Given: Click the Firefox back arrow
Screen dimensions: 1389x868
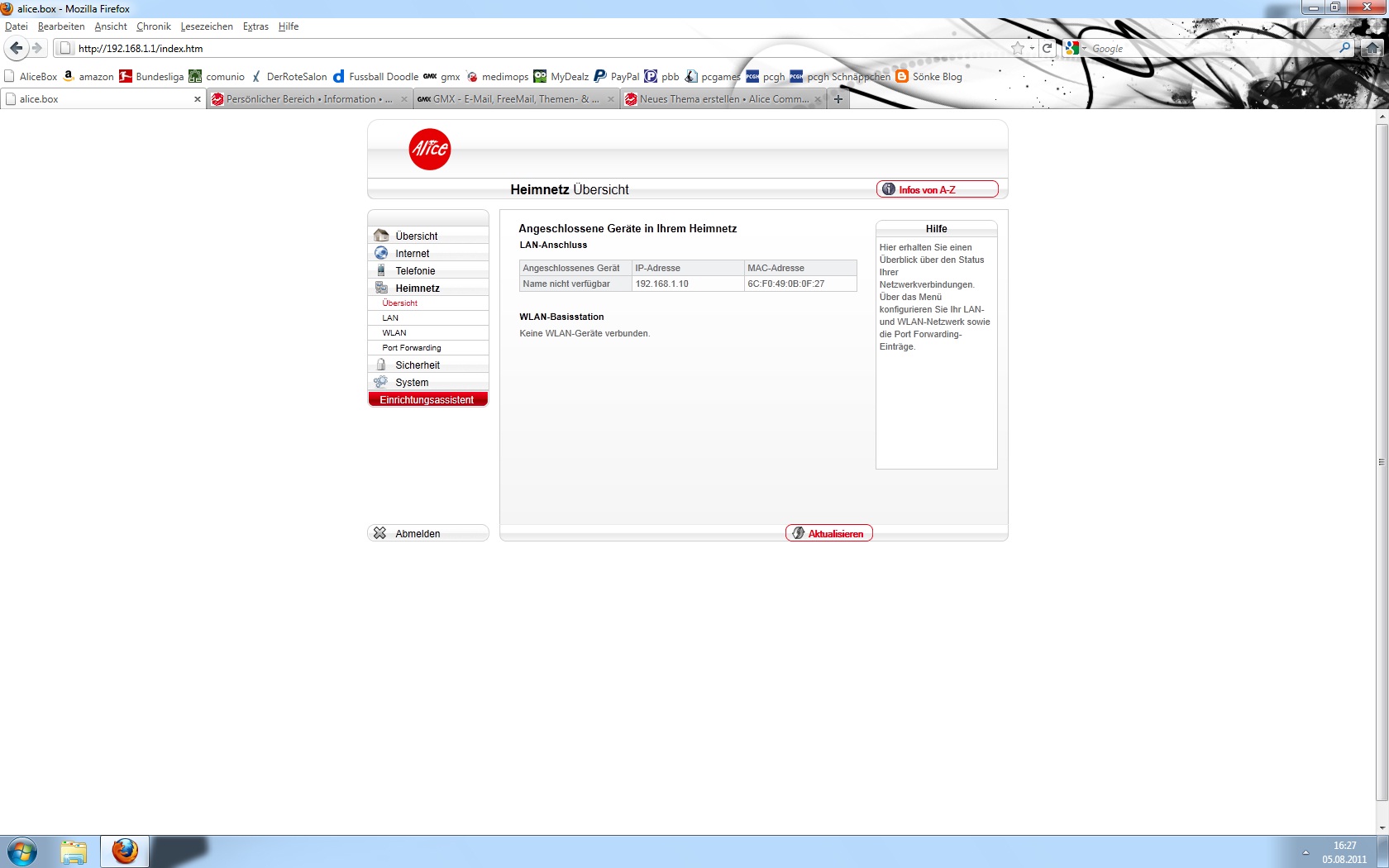Looking at the screenshot, I should [16, 48].
